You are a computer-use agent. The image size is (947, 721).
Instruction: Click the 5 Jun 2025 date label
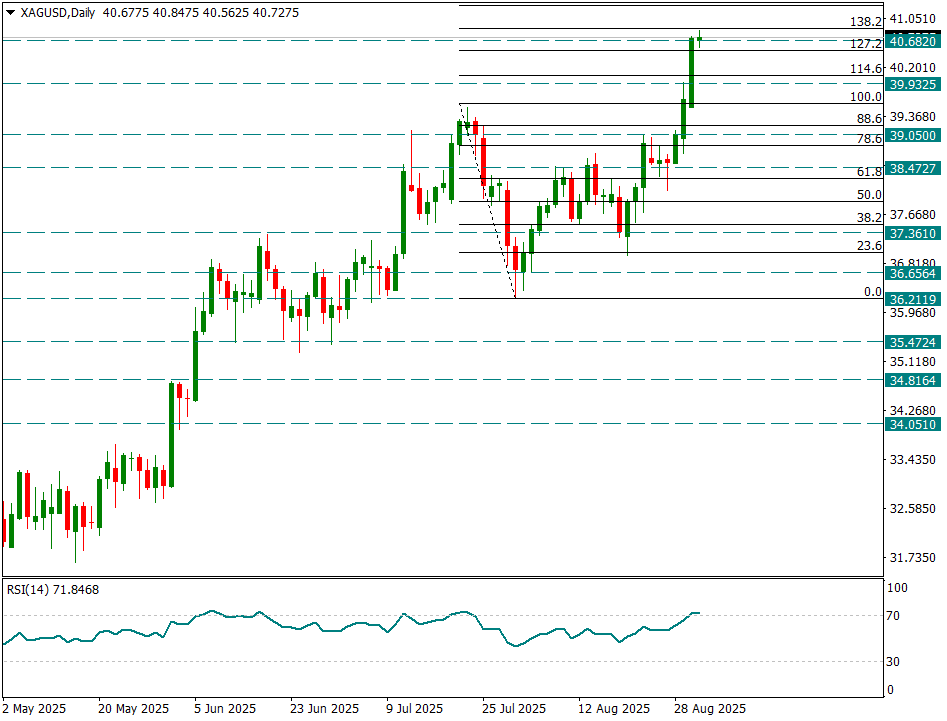225,708
